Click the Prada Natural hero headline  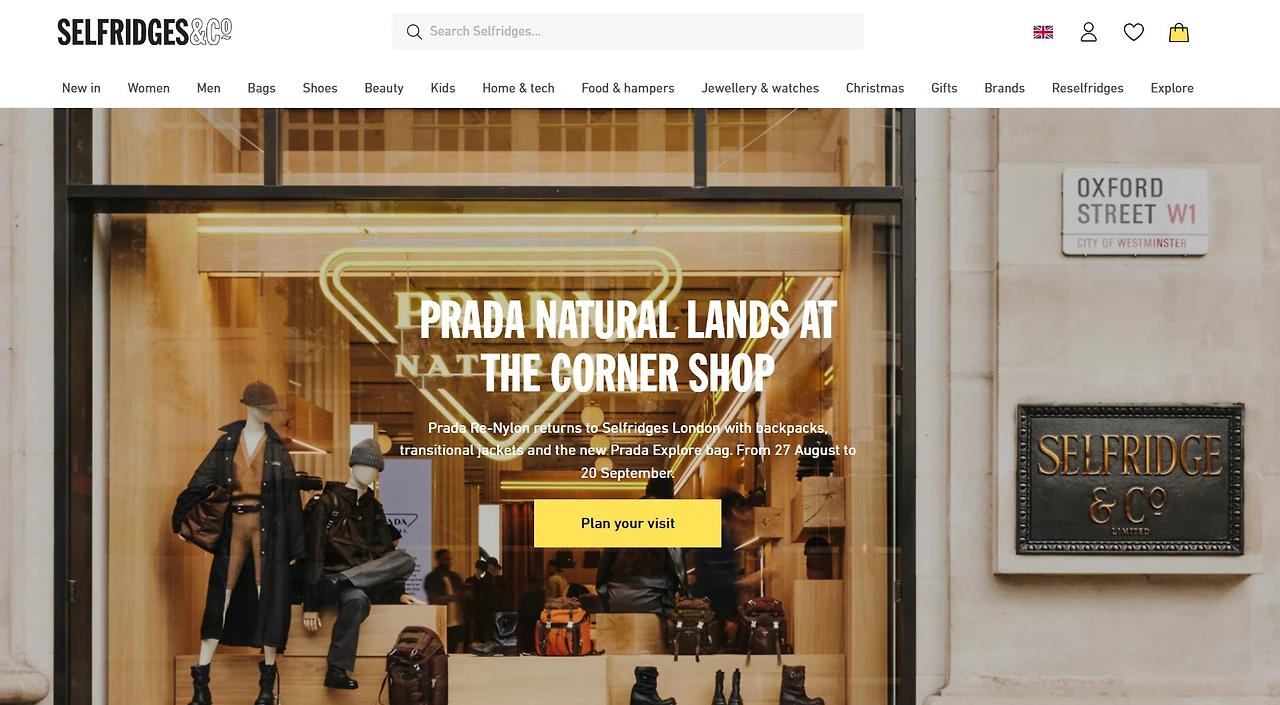point(628,346)
